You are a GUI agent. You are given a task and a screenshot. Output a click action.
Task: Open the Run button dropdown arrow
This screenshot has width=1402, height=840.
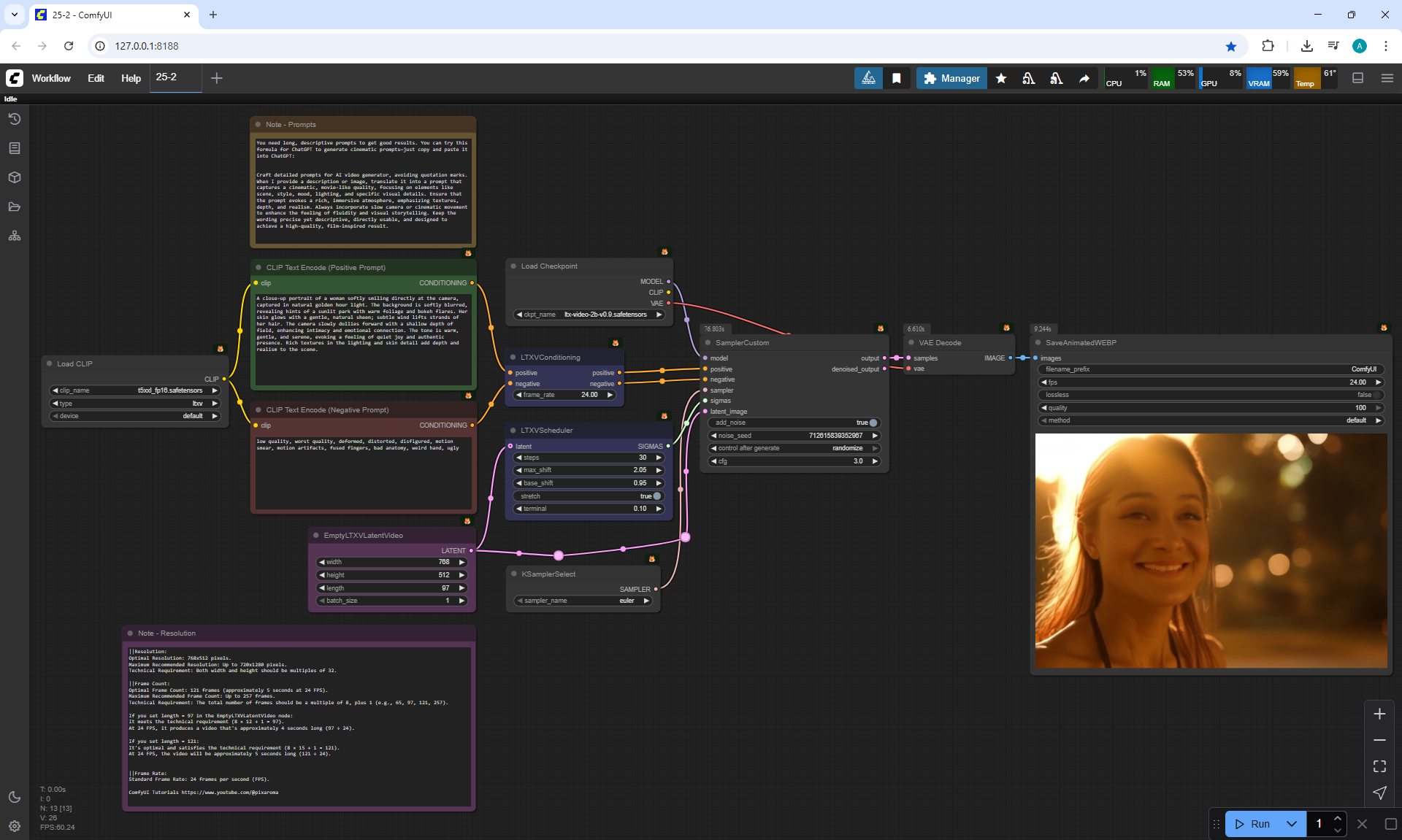click(x=1291, y=824)
